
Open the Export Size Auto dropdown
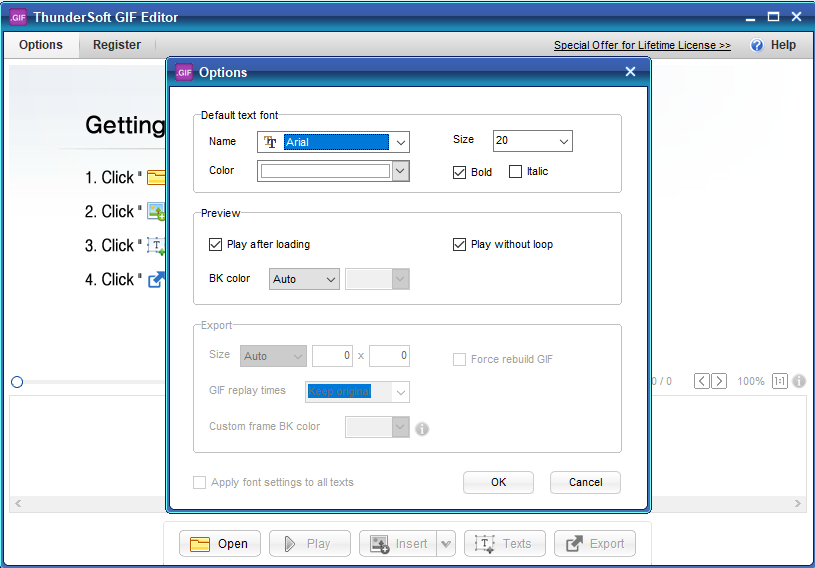[x=273, y=356]
